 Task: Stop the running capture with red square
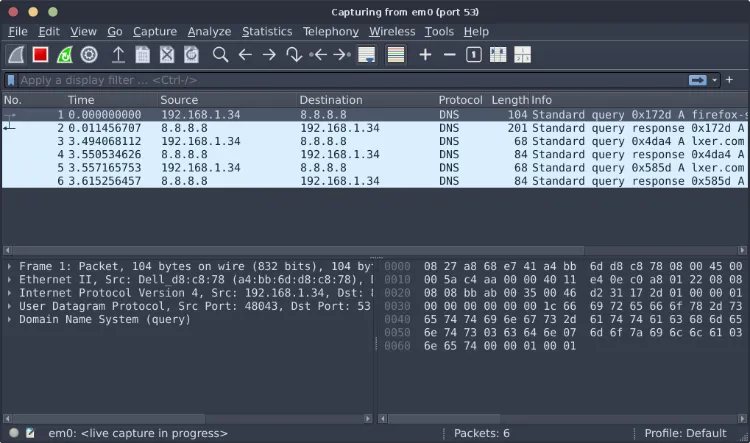(x=40, y=55)
